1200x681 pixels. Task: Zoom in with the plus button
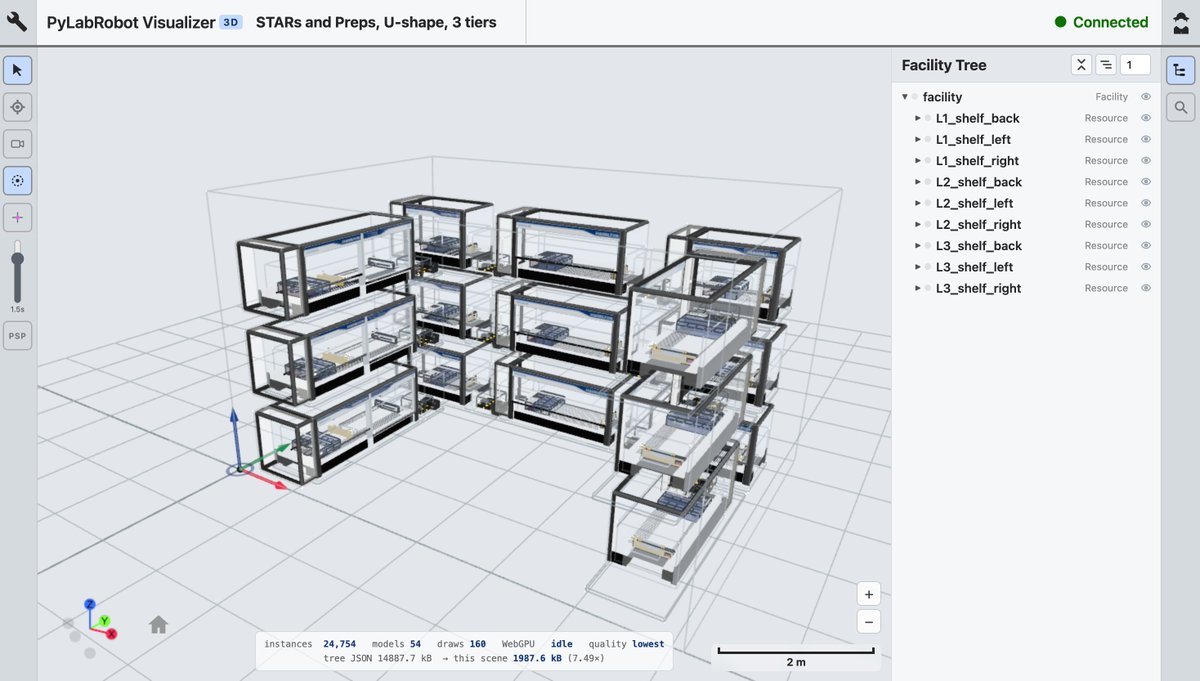(x=869, y=594)
